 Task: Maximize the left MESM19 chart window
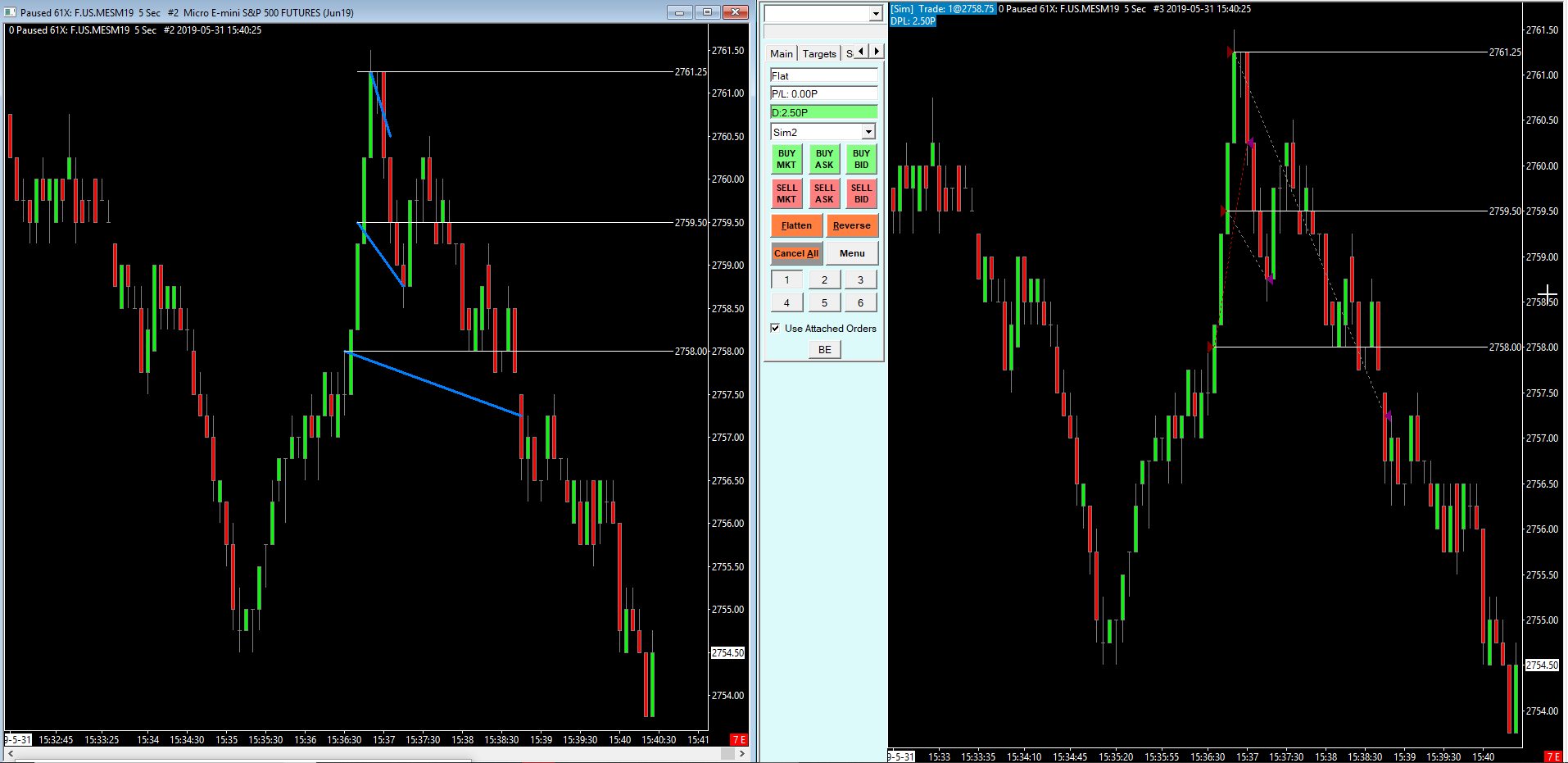pyautogui.click(x=707, y=12)
